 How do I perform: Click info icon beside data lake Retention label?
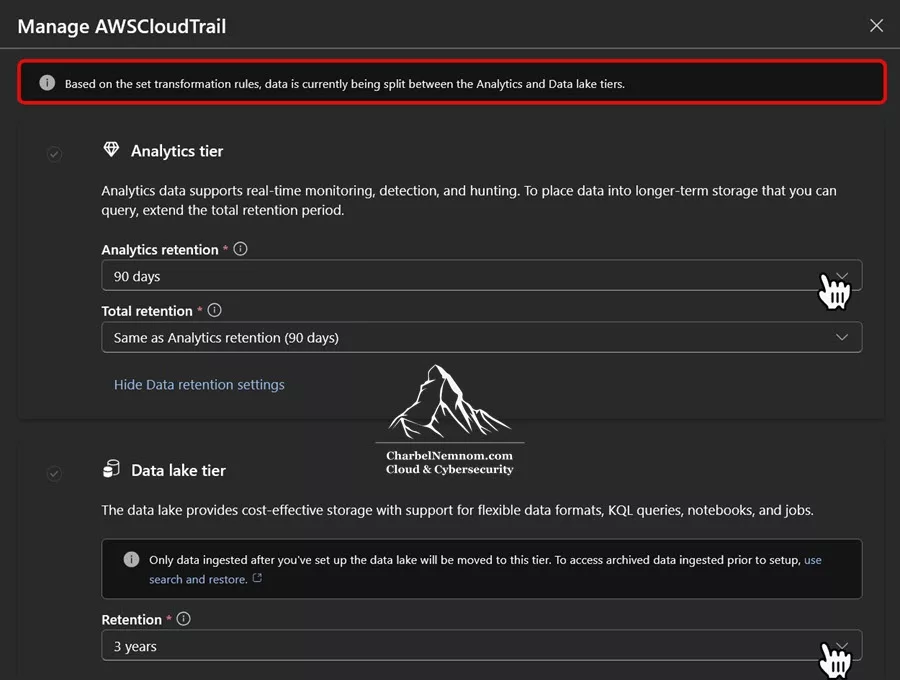point(183,619)
